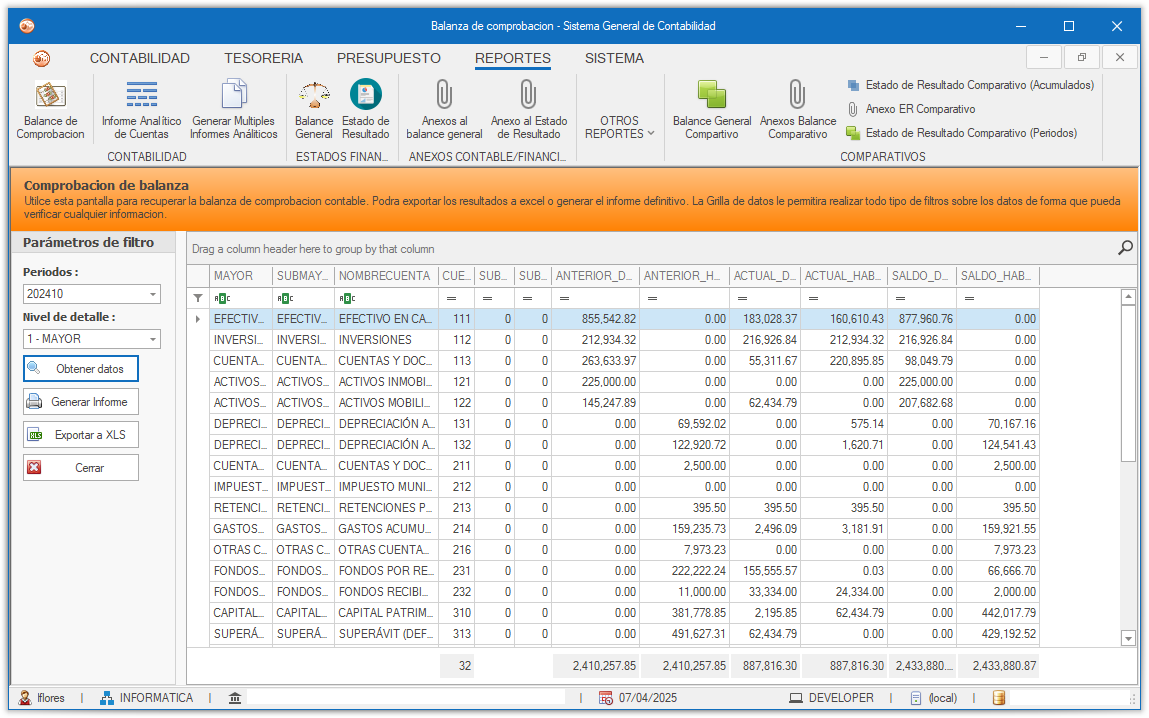Click the grid scrollbar up arrow
The height and width of the screenshot is (718, 1149).
pos(1128,297)
